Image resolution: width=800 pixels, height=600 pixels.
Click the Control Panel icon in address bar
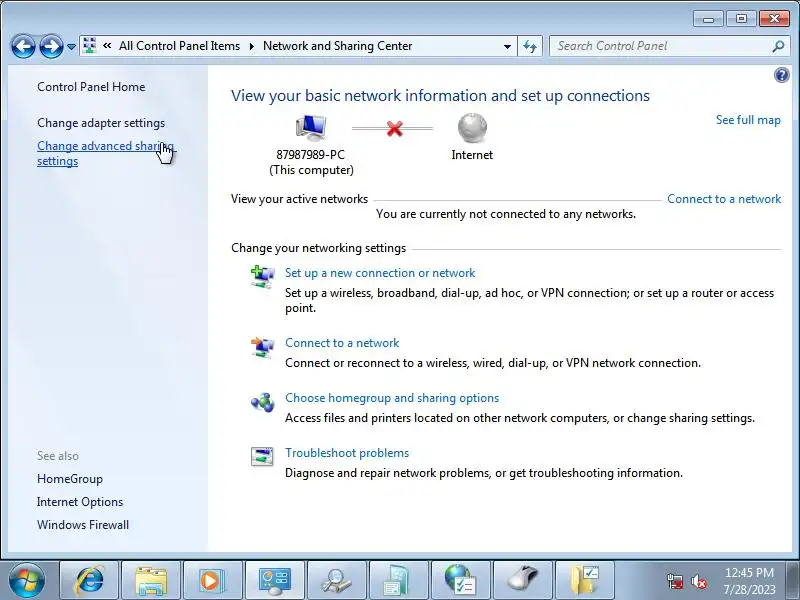tap(89, 45)
